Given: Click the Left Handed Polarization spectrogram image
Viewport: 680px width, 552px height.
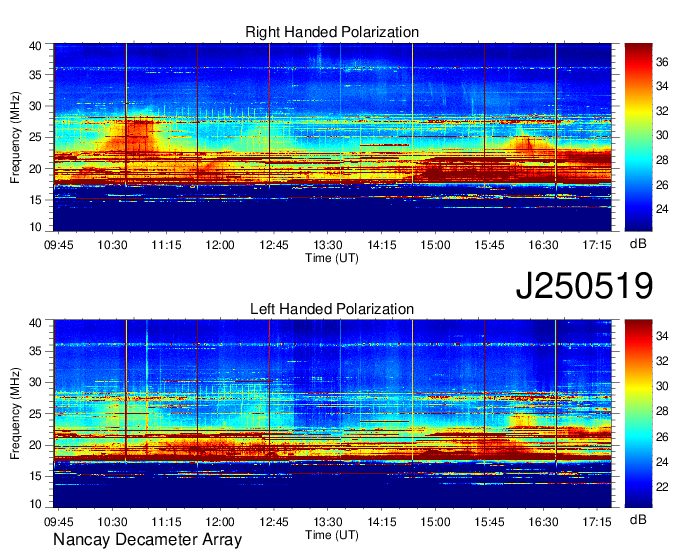Looking at the screenshot, I should [x=333, y=414].
